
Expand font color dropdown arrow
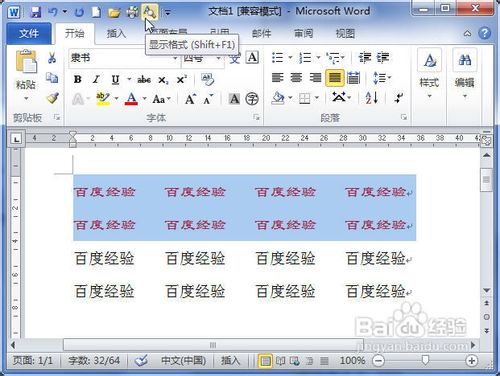(x=144, y=99)
